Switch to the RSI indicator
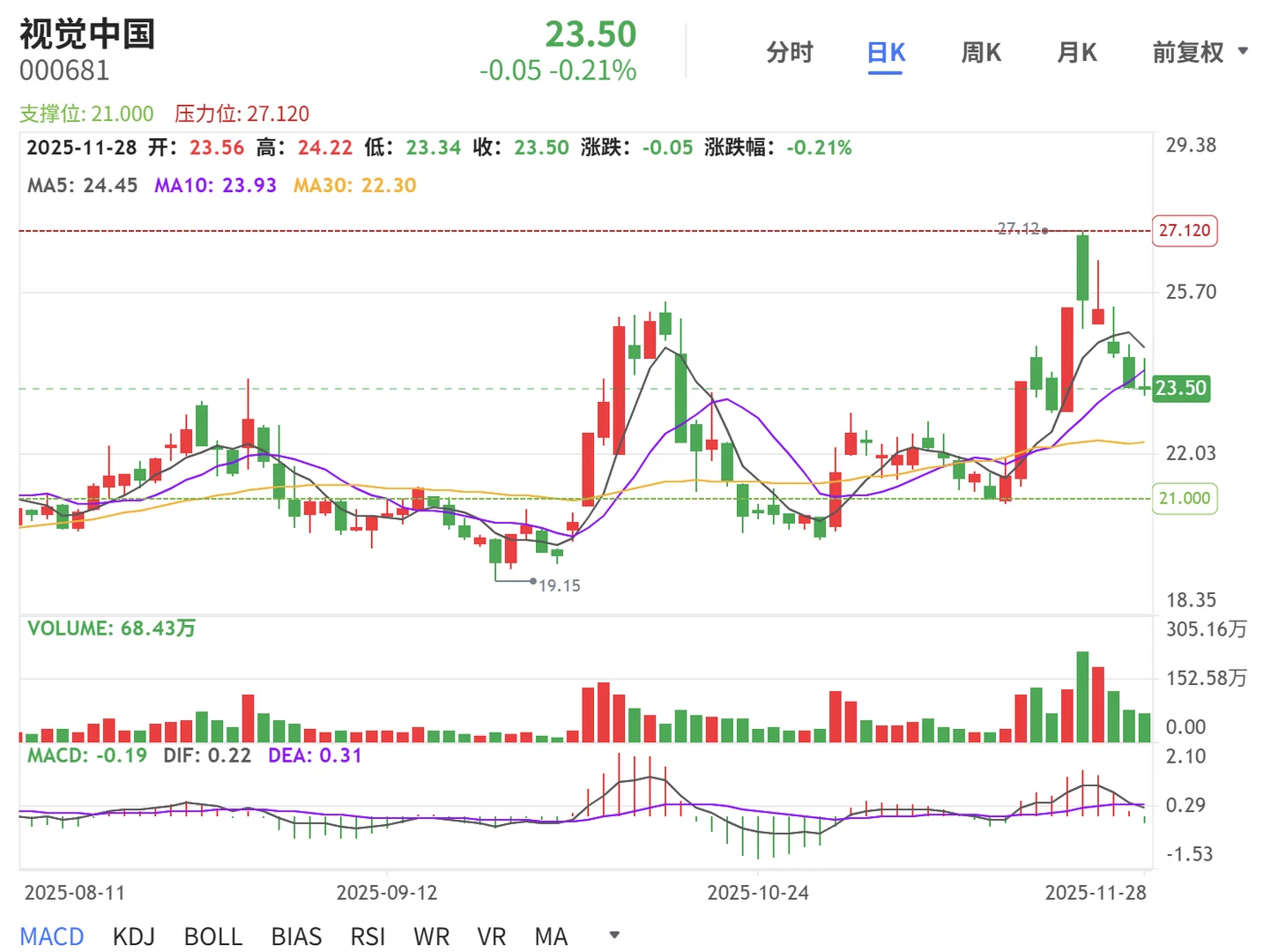This screenshot has width=1263, height=952. point(368,936)
